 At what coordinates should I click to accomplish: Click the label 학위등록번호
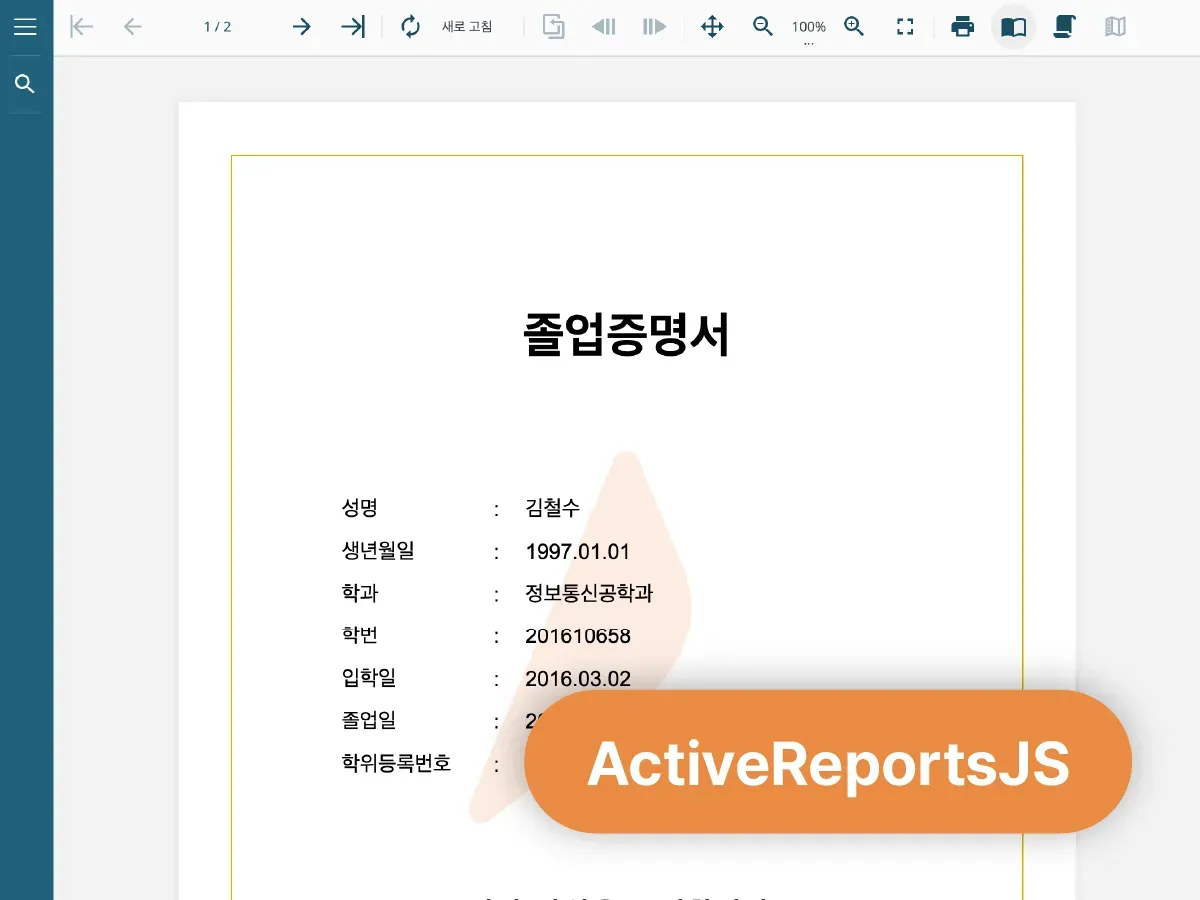coord(396,763)
